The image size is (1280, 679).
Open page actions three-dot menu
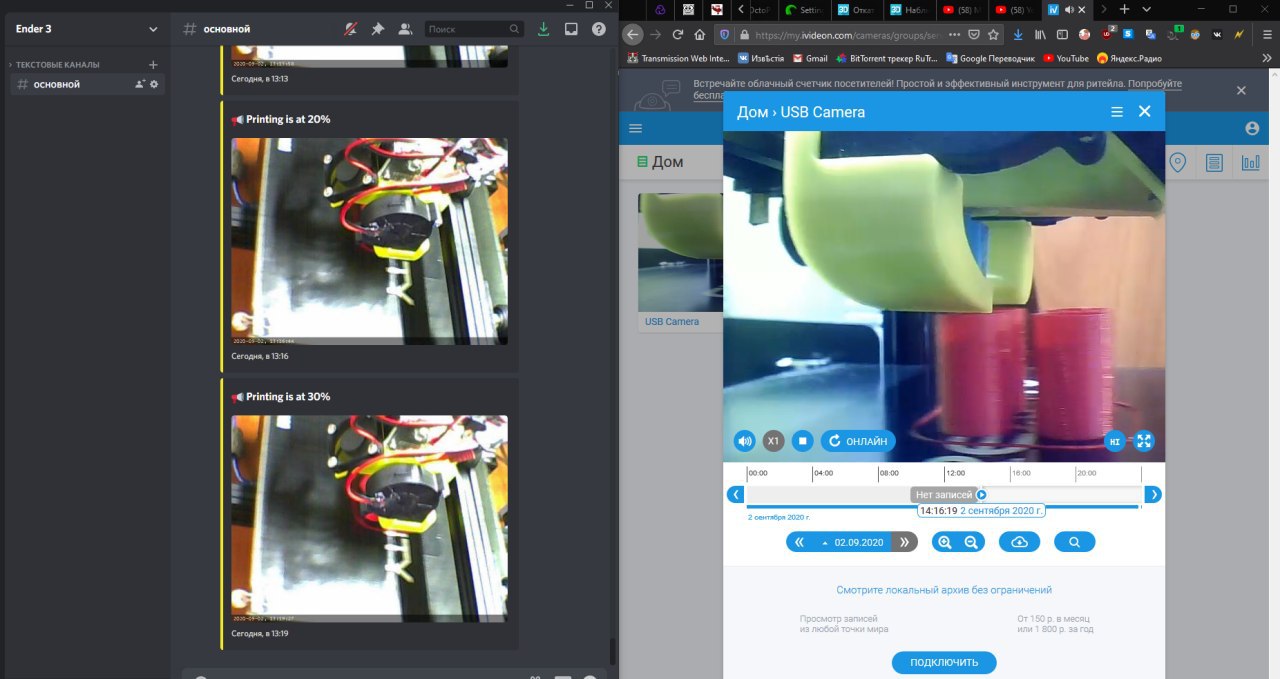click(x=953, y=34)
